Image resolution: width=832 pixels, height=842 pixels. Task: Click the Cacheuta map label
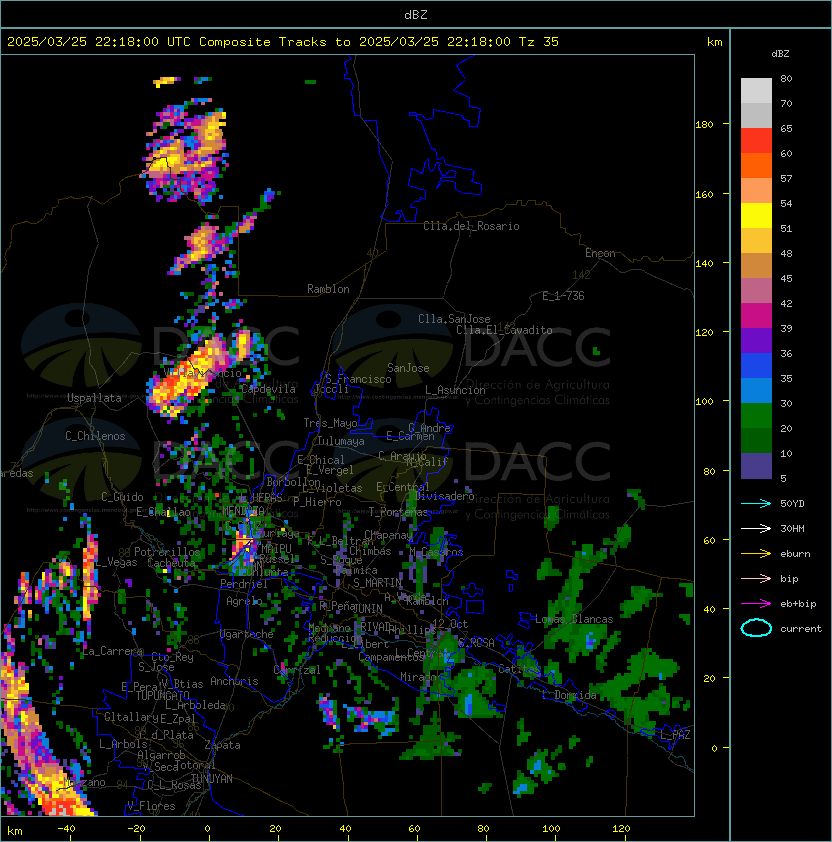[x=171, y=563]
